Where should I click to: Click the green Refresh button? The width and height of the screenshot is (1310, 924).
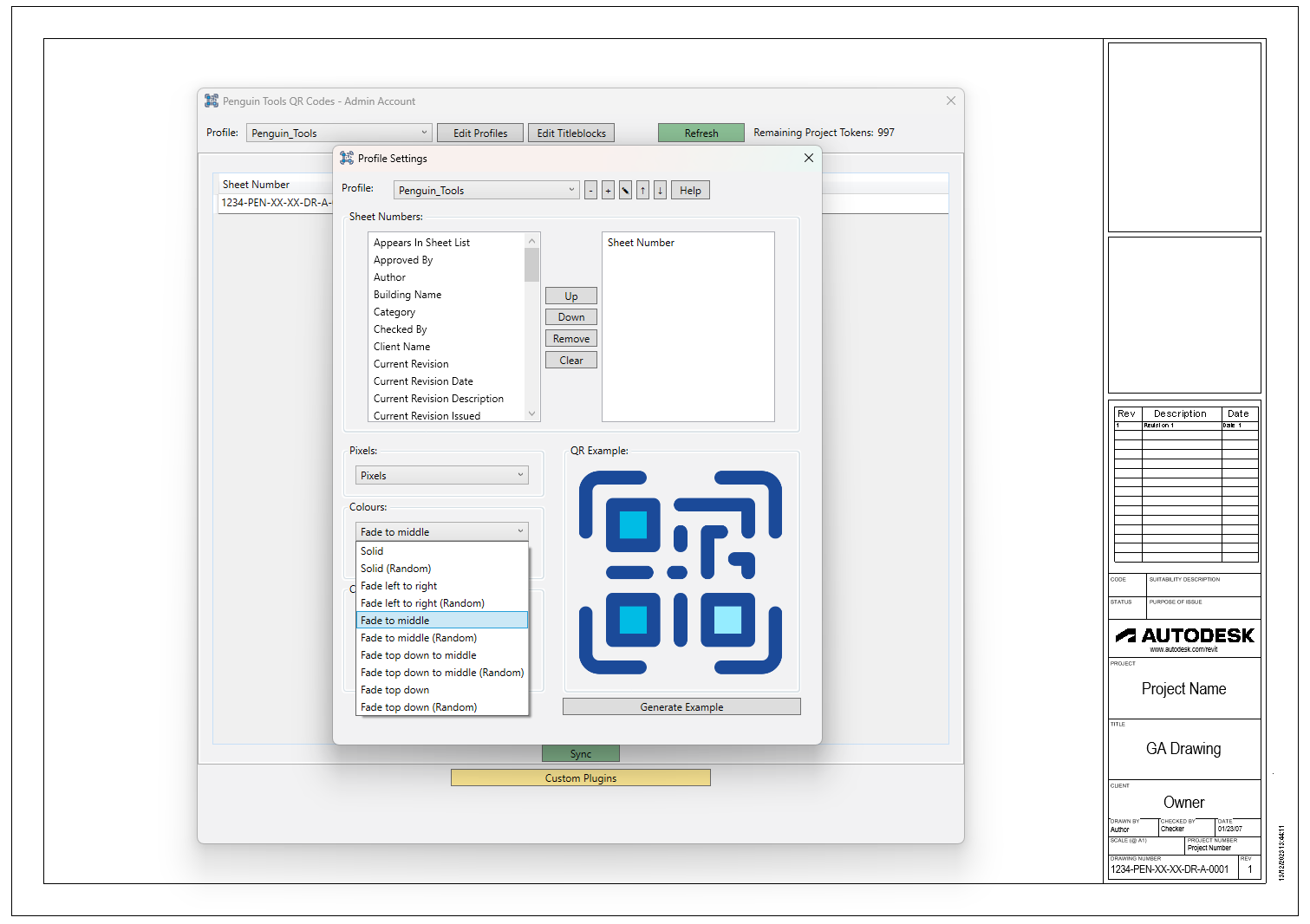click(x=701, y=133)
